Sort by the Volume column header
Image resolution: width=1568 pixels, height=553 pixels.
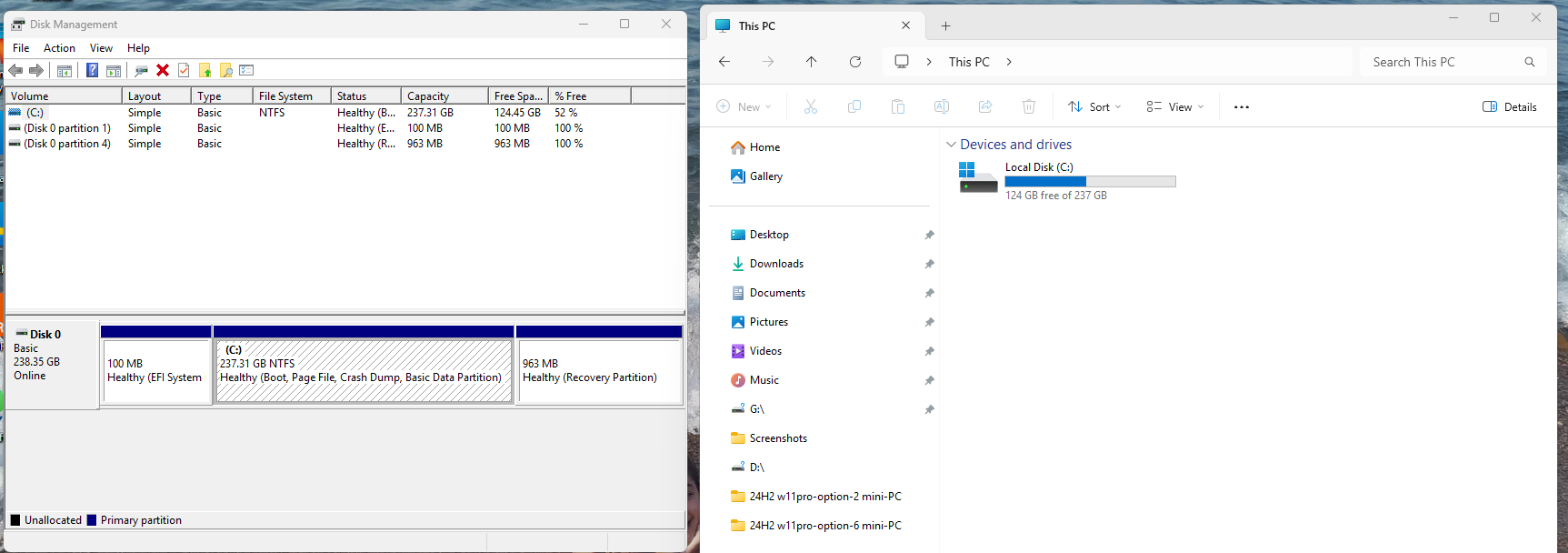pos(64,96)
